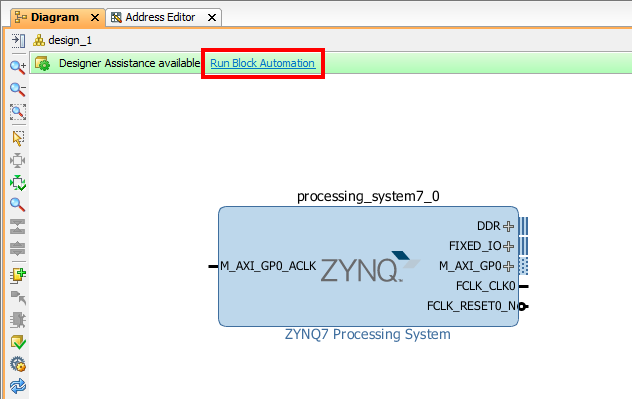Click the Add IP icon
Viewport: 632px width, 399px height.
point(18,276)
